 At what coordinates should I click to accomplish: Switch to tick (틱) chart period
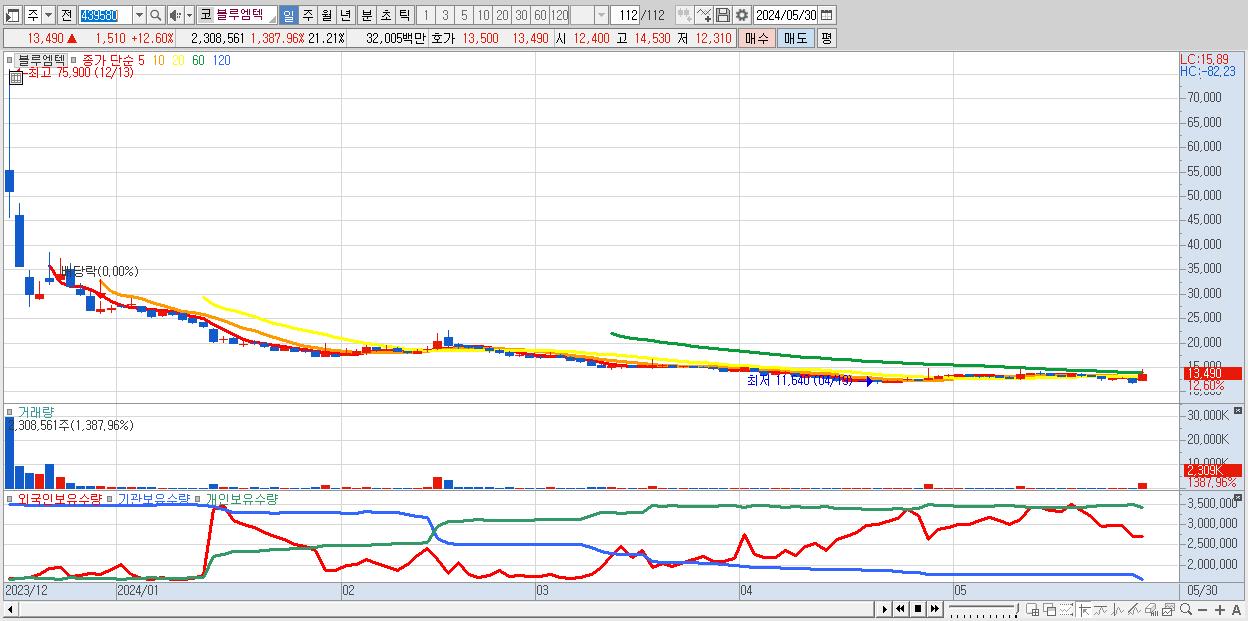403,15
